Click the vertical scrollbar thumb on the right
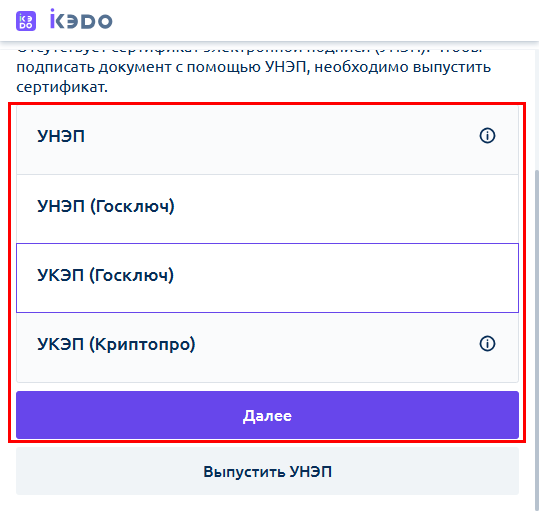The width and height of the screenshot is (539, 511). point(537,340)
